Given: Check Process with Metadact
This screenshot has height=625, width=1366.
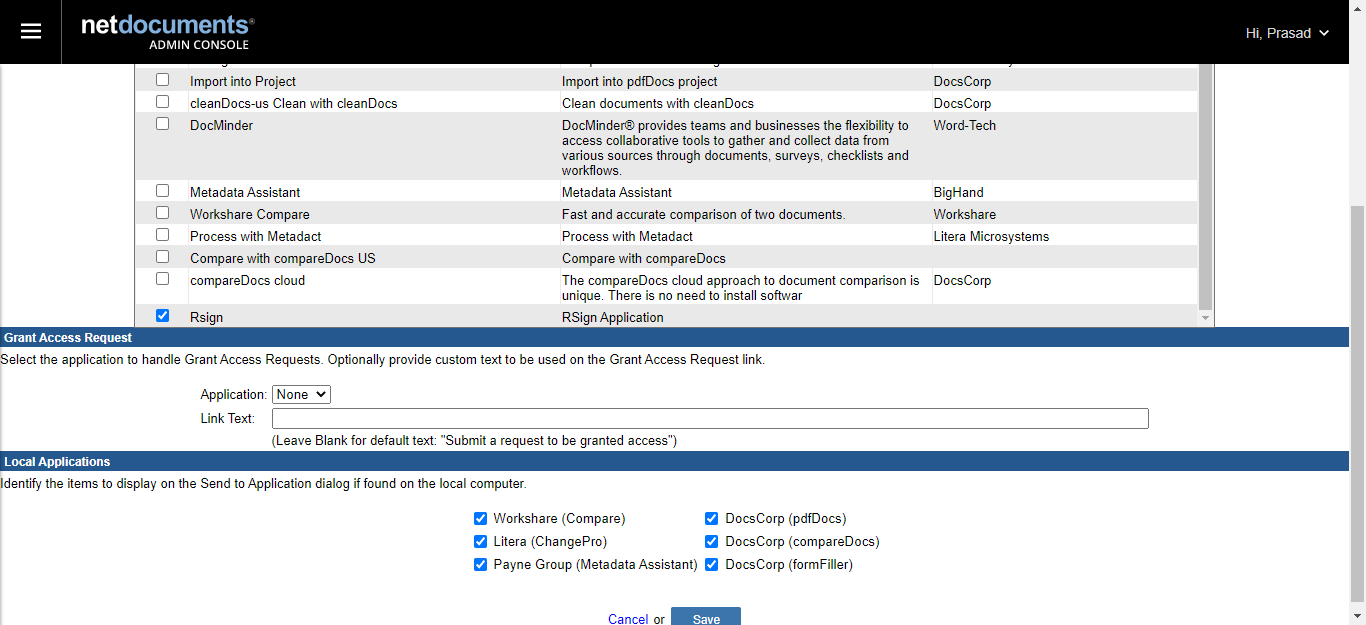Looking at the screenshot, I should click(x=162, y=234).
